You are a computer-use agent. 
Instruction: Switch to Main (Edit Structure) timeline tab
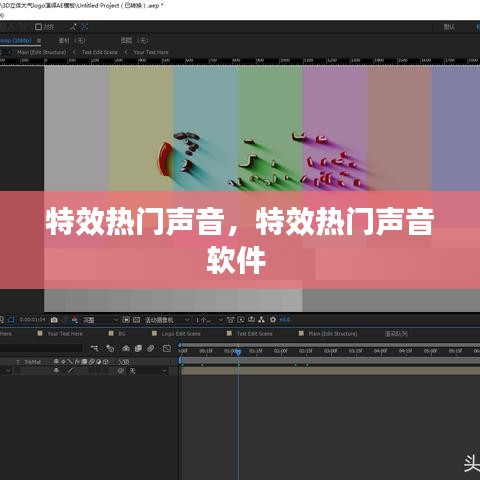[333, 334]
